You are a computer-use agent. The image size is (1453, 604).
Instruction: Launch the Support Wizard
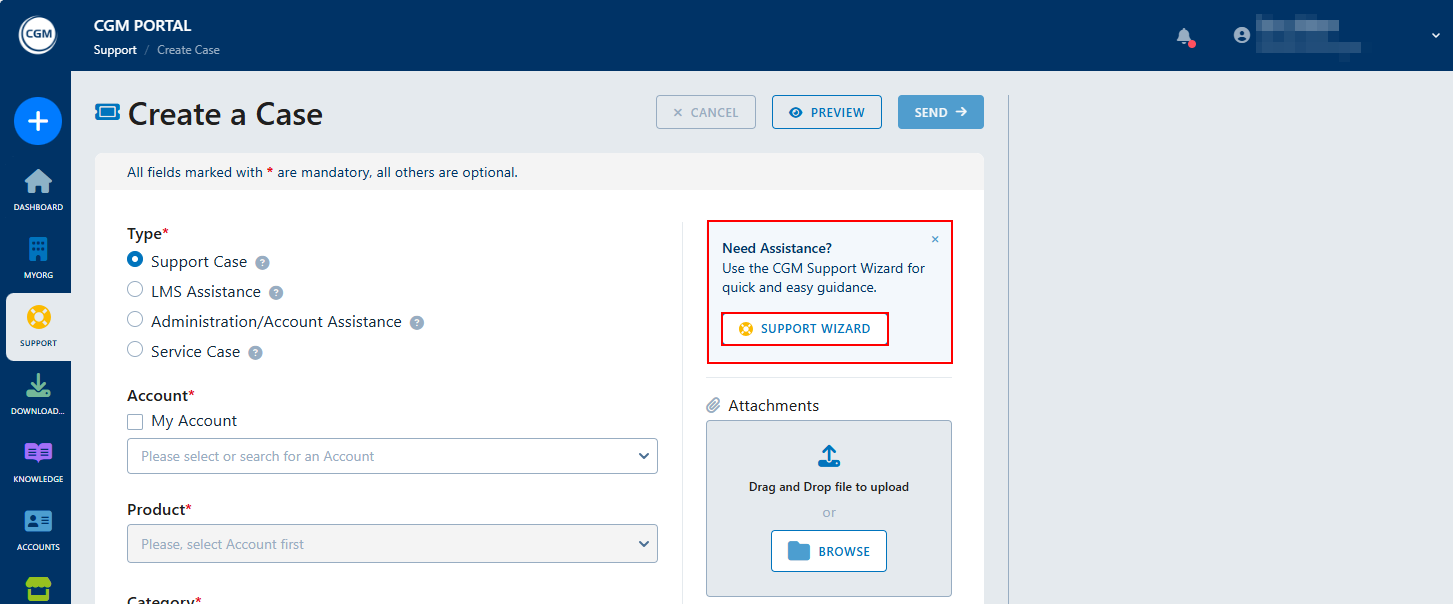[x=804, y=328]
